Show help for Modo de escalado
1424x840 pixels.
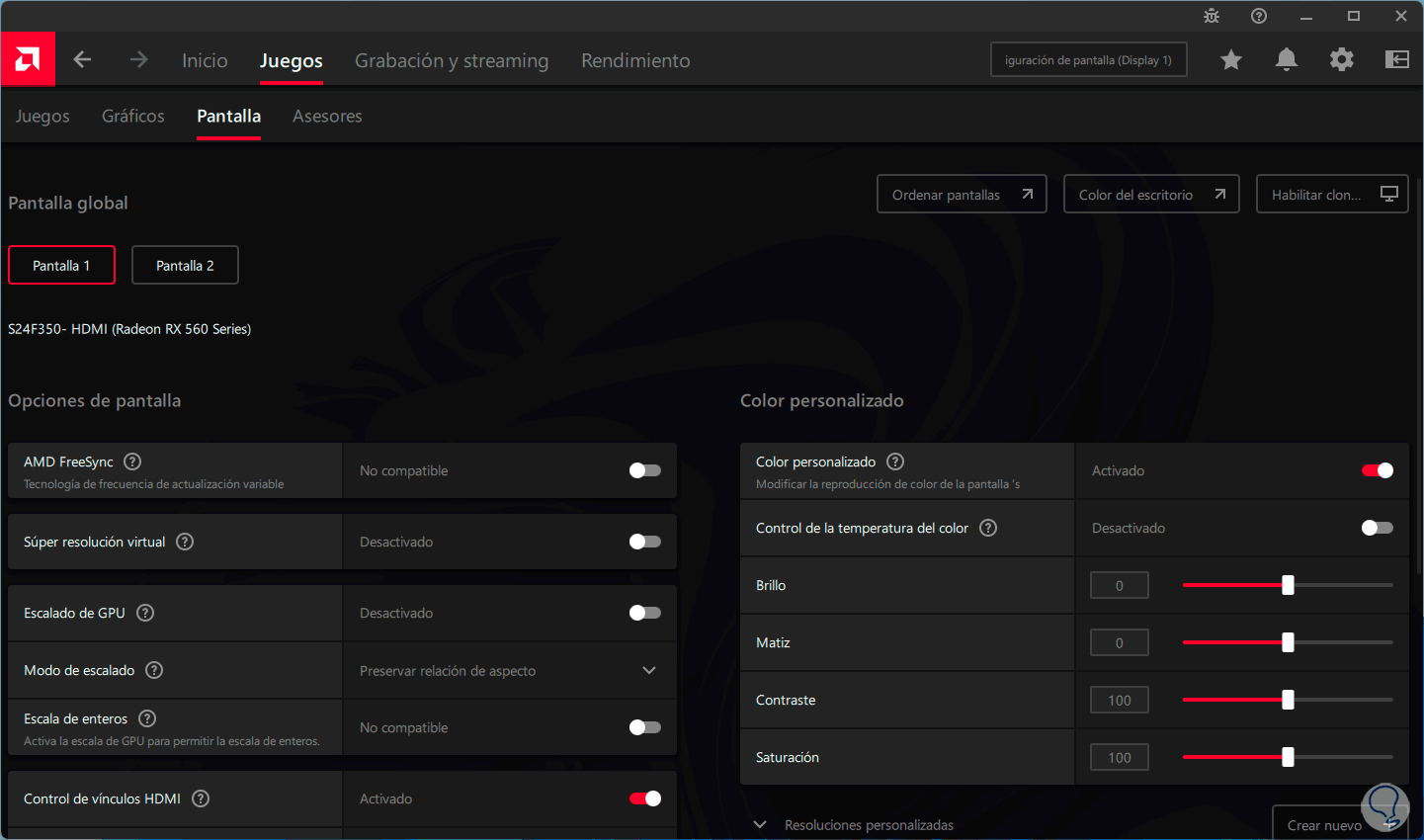154,670
